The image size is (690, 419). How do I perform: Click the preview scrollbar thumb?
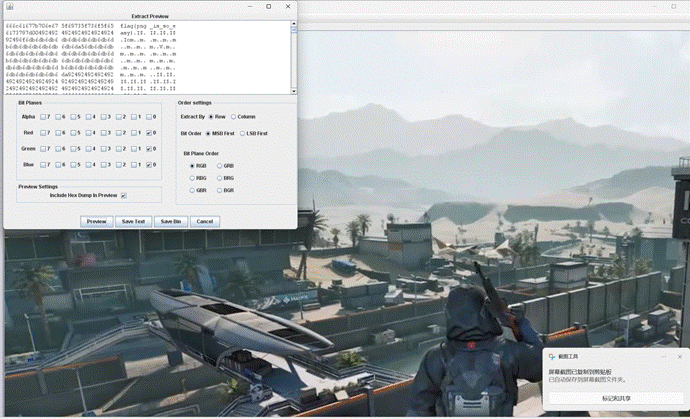coord(294,29)
